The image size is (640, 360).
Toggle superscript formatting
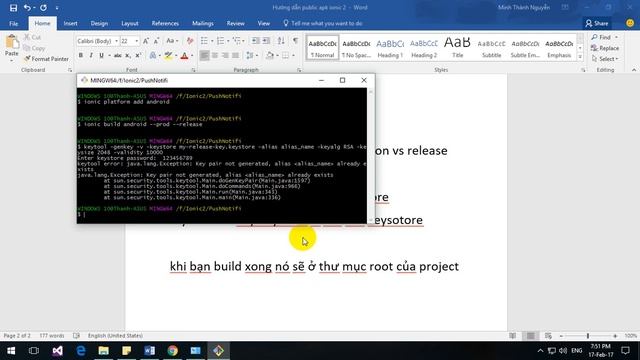click(x=138, y=56)
